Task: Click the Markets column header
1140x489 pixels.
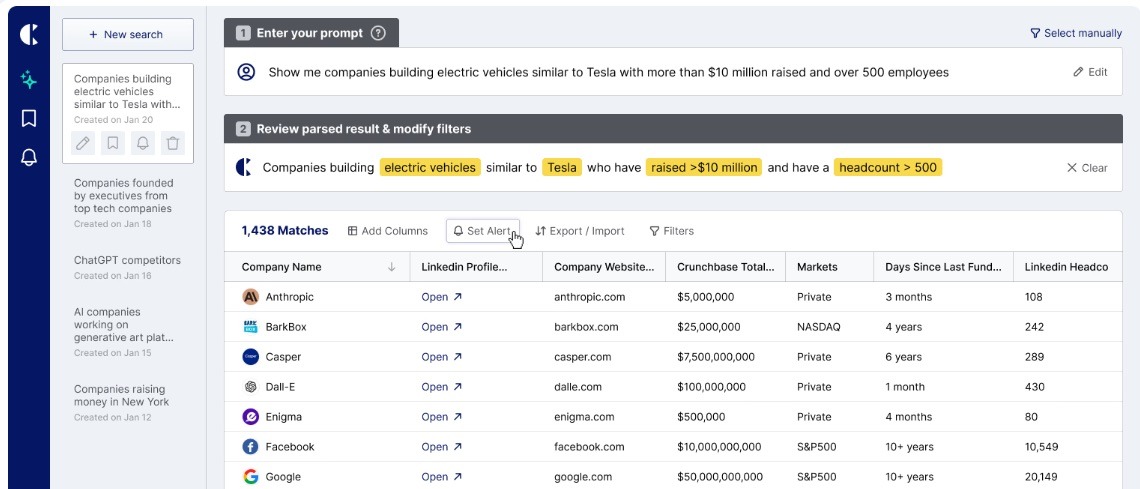Action: [830, 267]
